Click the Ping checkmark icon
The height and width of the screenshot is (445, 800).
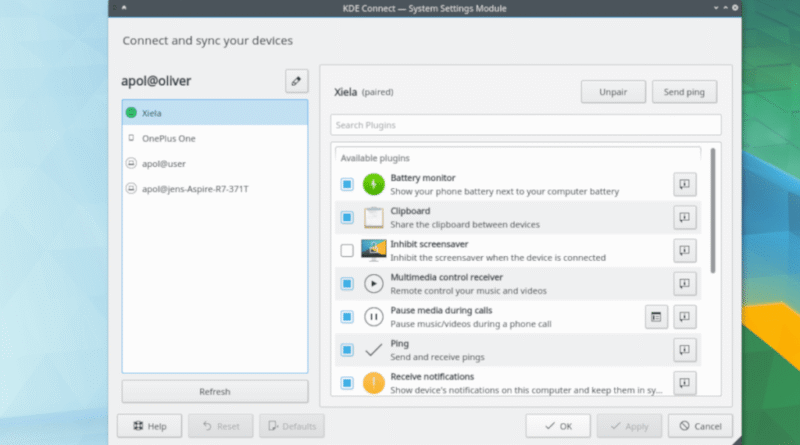(x=373, y=350)
